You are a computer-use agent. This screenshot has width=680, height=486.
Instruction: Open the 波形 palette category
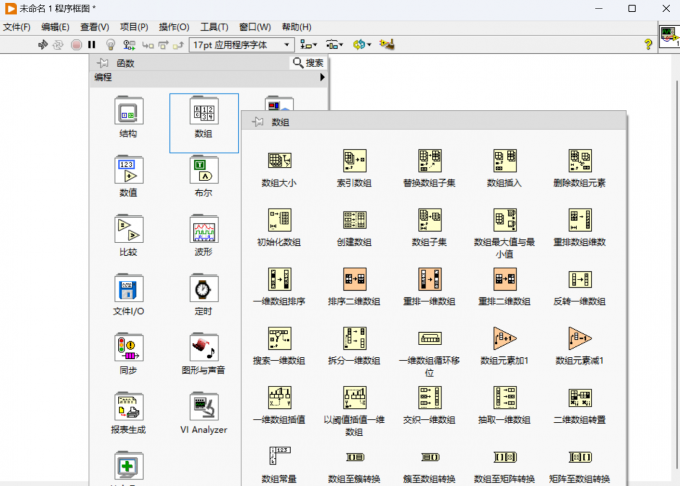204,229
